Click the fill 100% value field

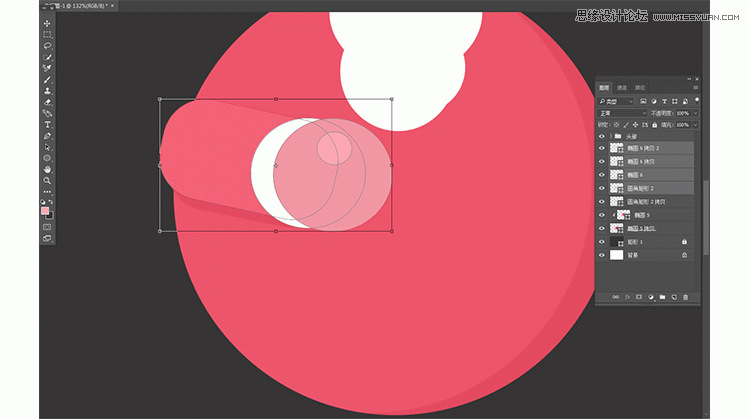click(683, 125)
